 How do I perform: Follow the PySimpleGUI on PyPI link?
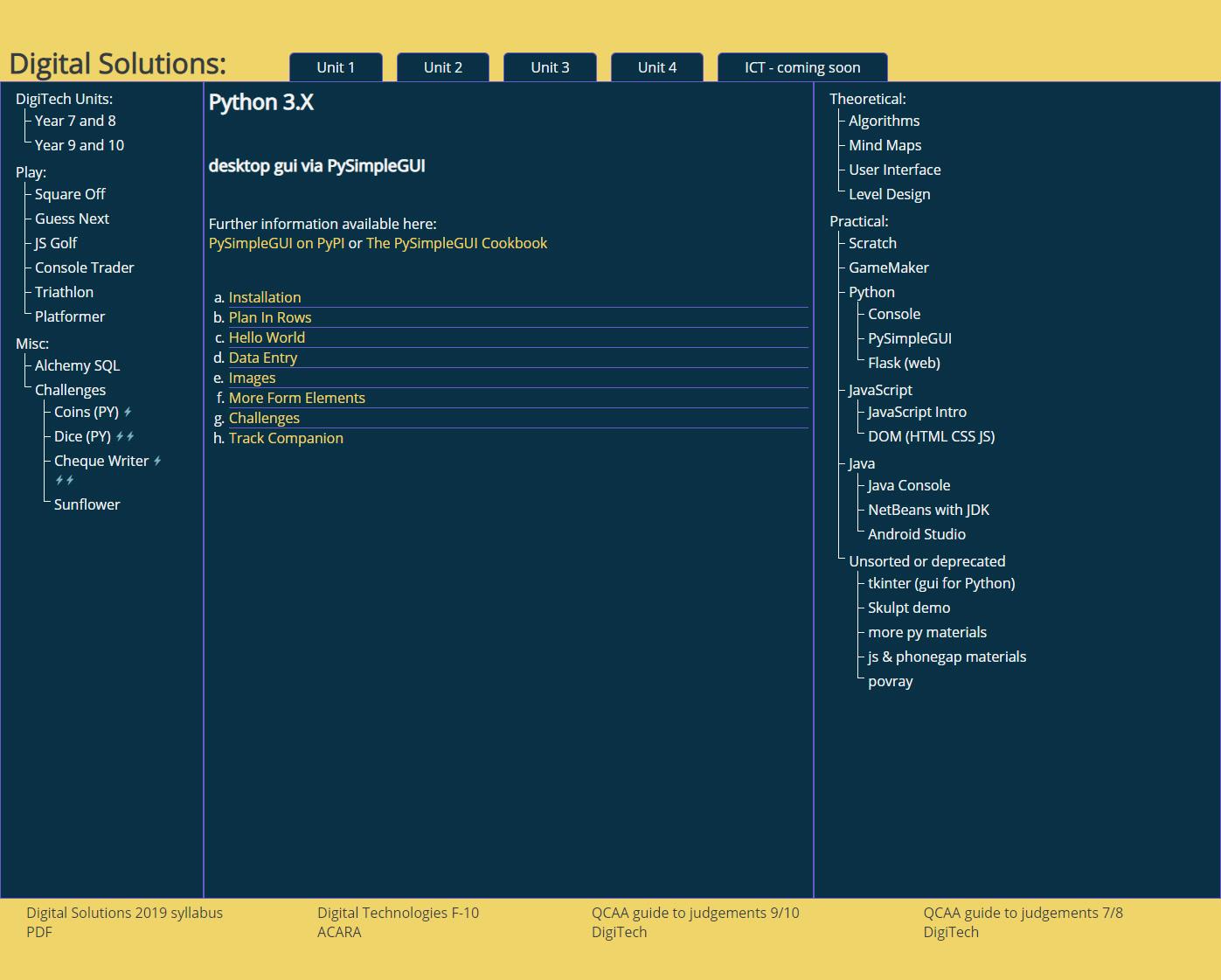[276, 243]
